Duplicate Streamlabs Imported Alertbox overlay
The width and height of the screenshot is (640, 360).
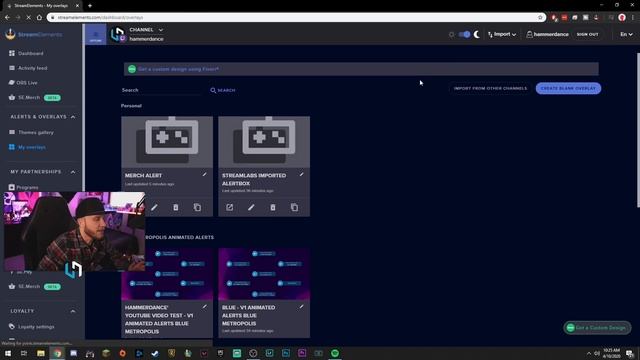coord(294,207)
